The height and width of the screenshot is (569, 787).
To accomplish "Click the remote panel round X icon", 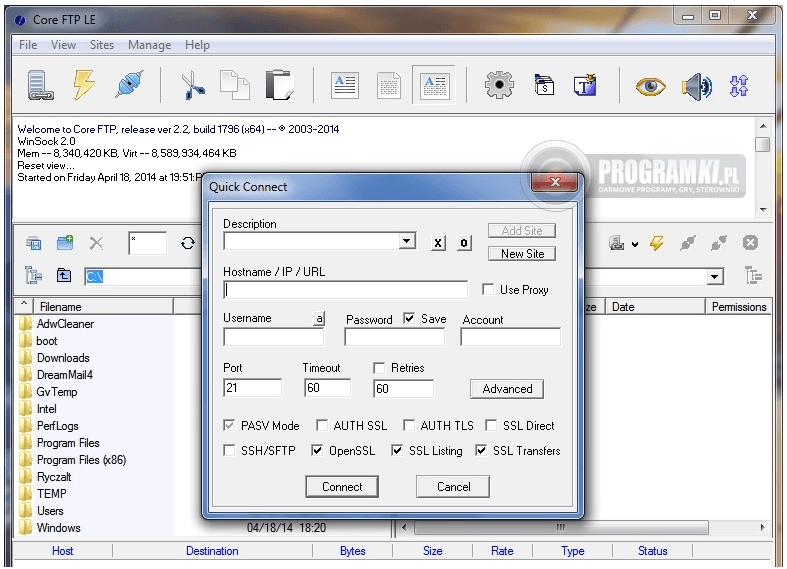I will click(x=750, y=243).
